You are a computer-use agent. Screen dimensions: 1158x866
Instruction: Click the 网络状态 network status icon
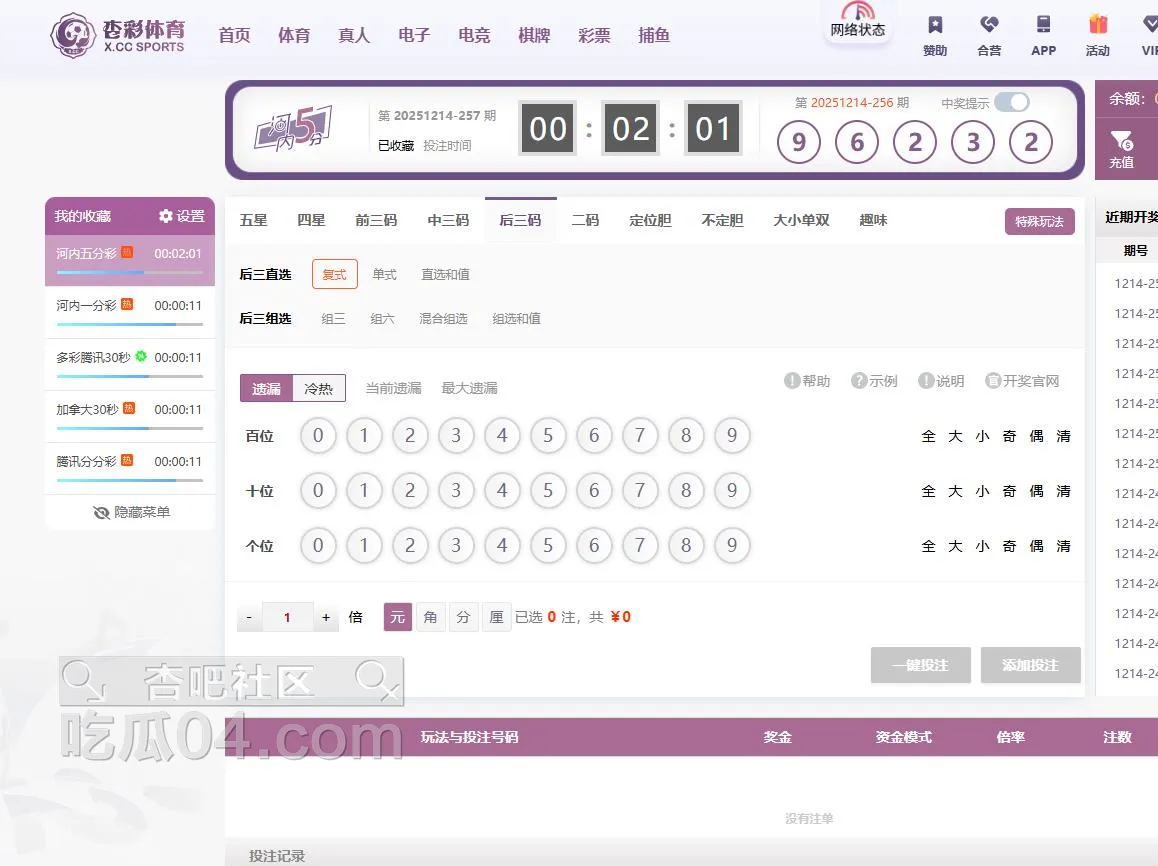(857, 12)
